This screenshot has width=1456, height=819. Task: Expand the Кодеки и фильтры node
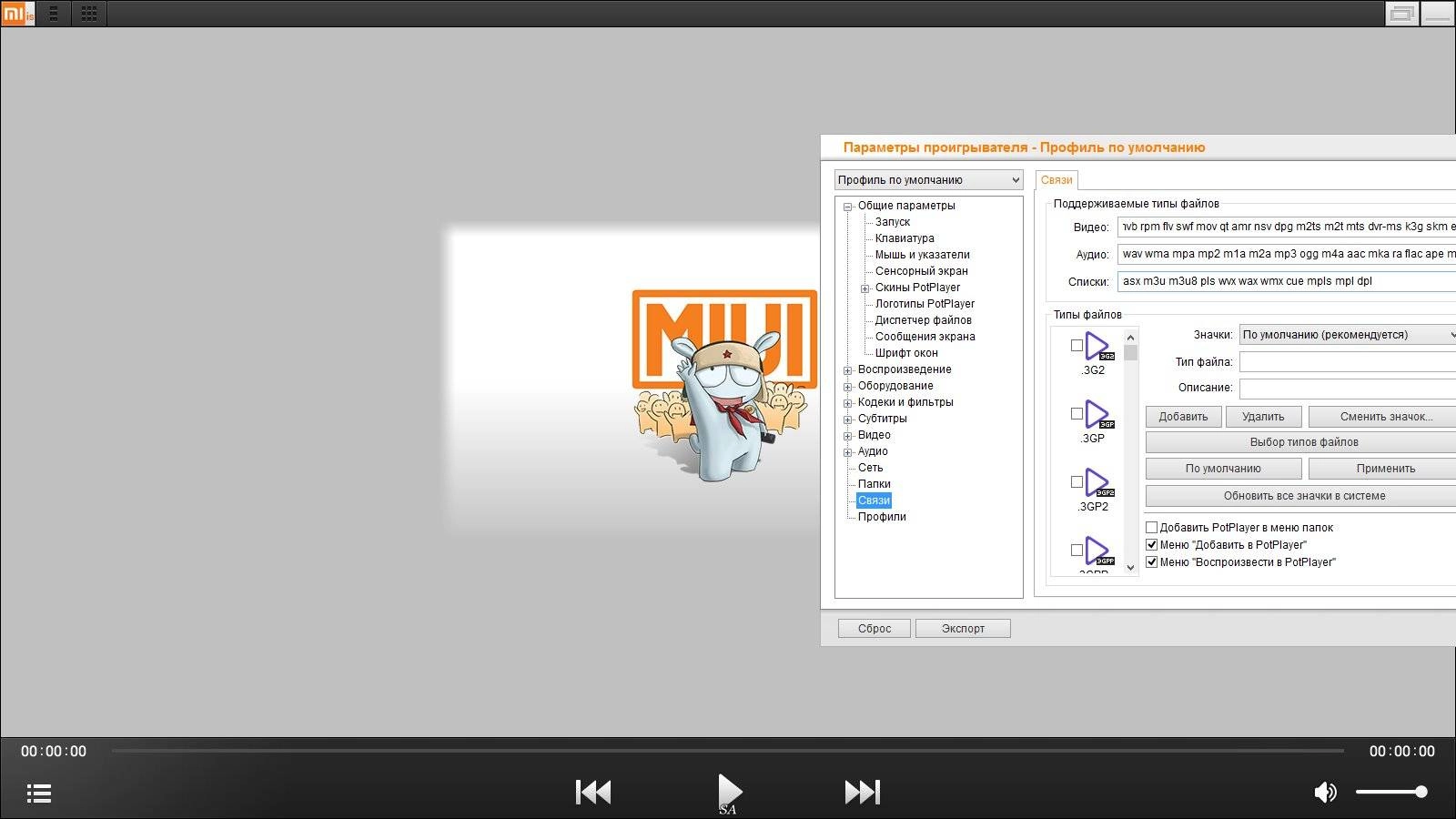(x=848, y=403)
